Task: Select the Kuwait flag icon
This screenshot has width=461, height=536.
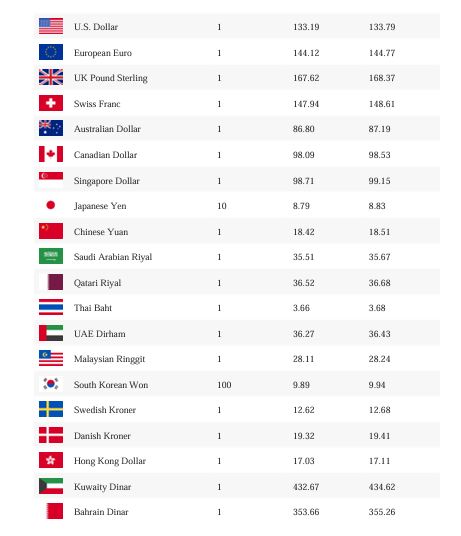Action: tap(51, 486)
